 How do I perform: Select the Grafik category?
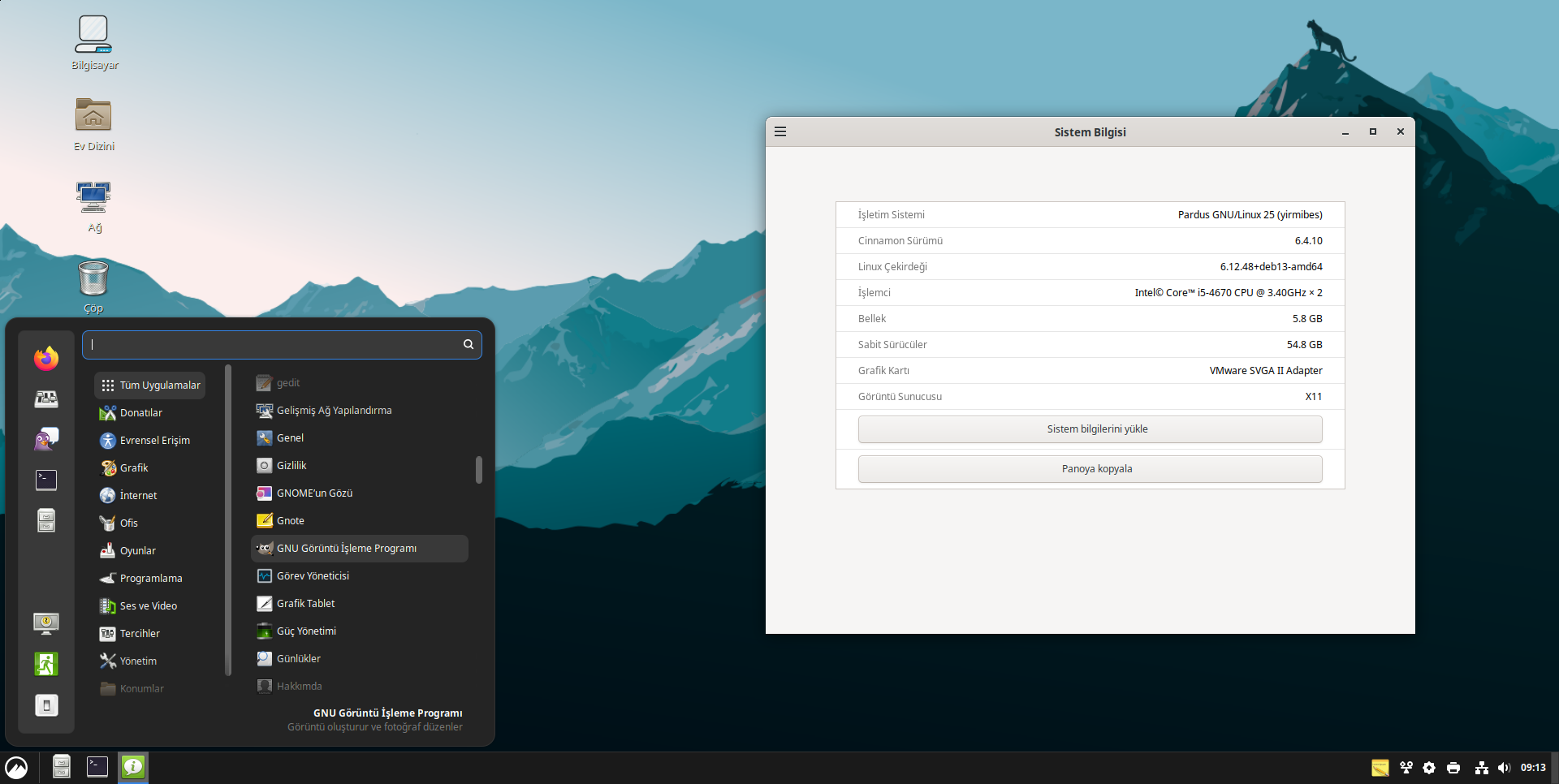pyautogui.click(x=134, y=468)
